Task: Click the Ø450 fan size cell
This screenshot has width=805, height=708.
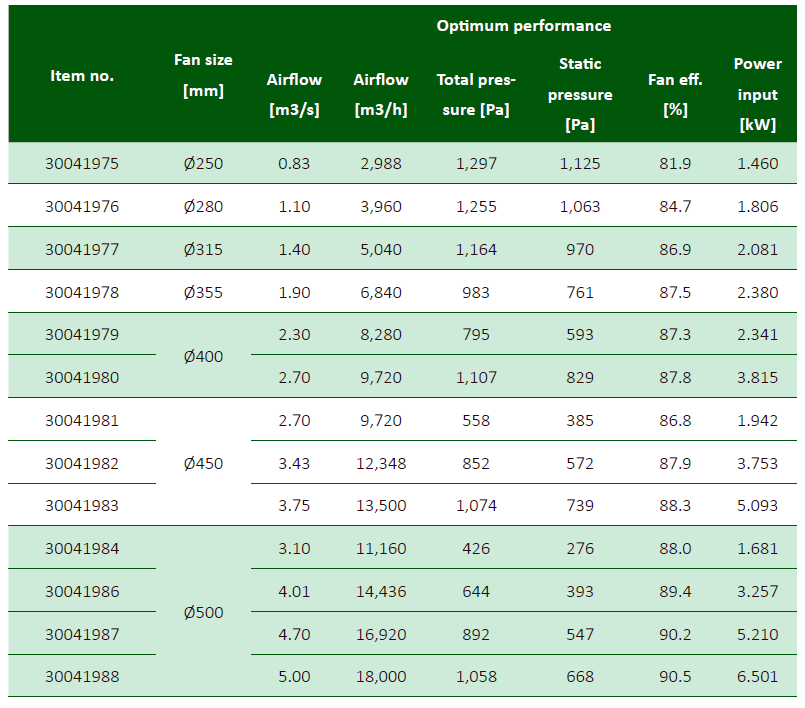Action: pyautogui.click(x=203, y=463)
